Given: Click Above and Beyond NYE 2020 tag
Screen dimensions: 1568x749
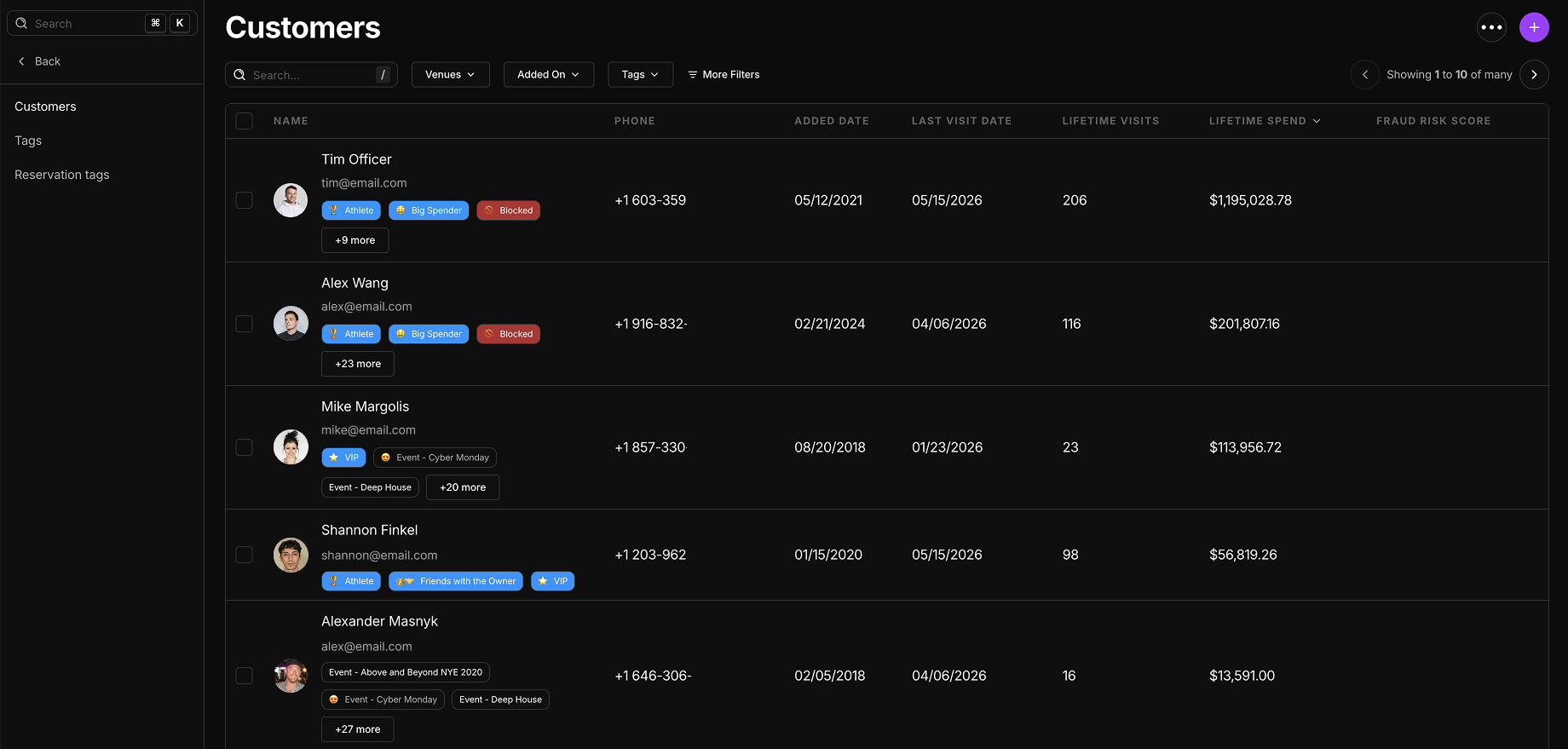Looking at the screenshot, I should pos(406,672).
